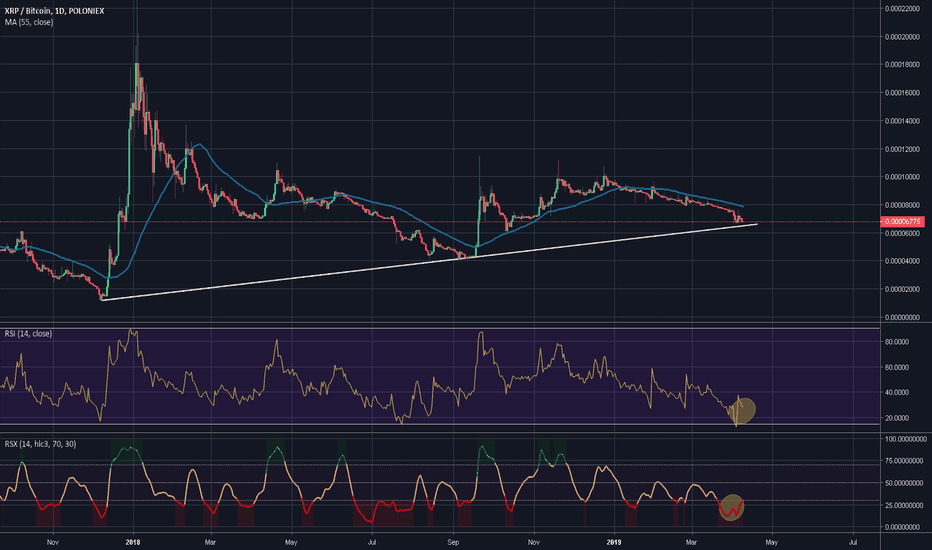Image resolution: width=932 pixels, height=550 pixels.
Task: Click the Nov label just before 2019
Action: pyautogui.click(x=534, y=542)
